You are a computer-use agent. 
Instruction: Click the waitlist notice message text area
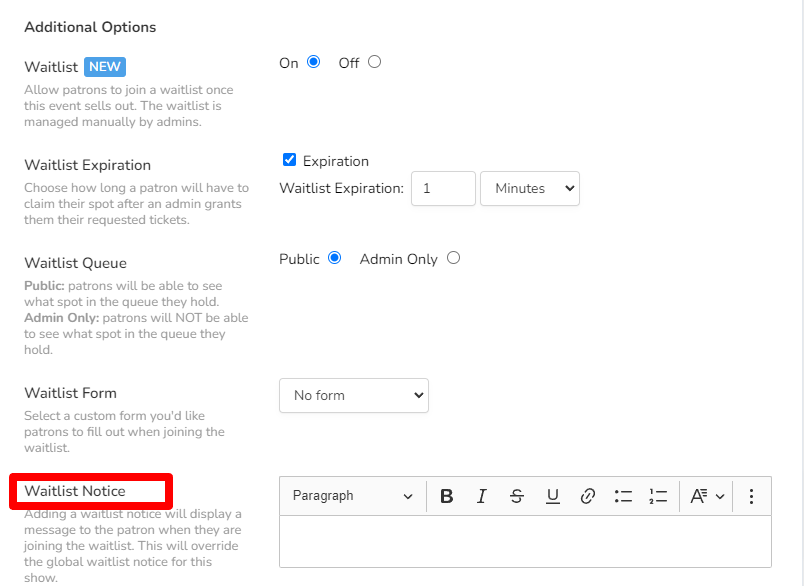pos(524,541)
